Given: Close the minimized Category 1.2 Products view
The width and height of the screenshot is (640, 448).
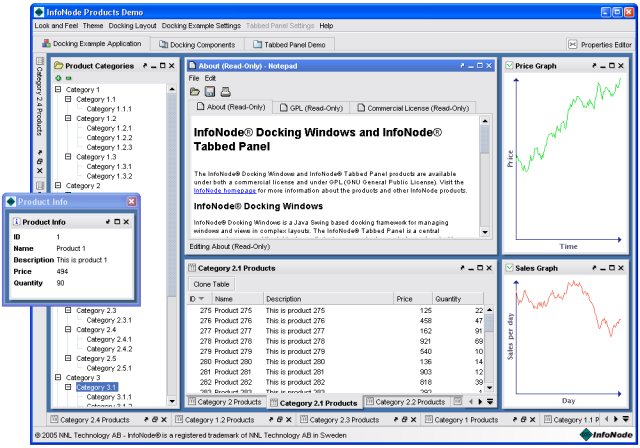Looking at the screenshot, I should pos(289,419).
